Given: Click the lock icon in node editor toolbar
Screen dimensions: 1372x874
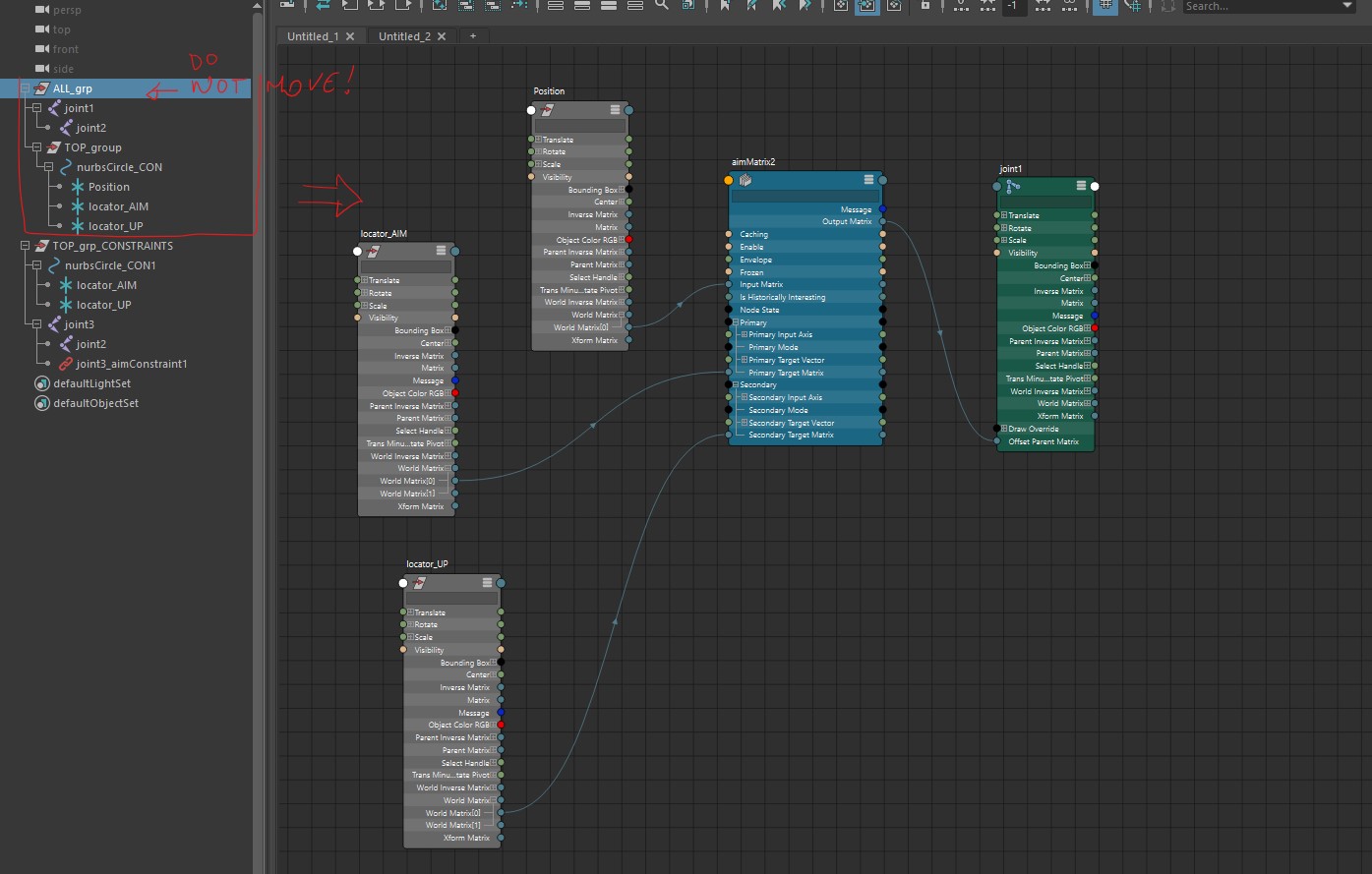Looking at the screenshot, I should point(925,5).
